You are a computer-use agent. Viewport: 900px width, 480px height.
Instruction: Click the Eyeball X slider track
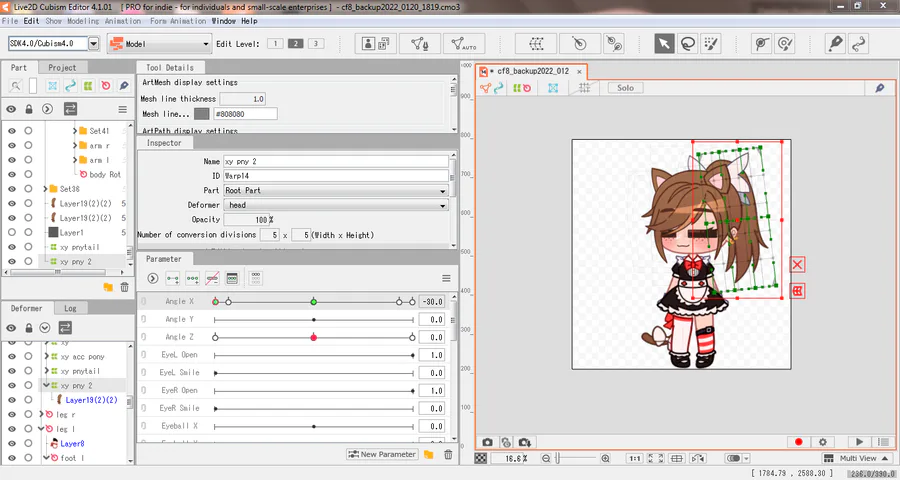314,426
